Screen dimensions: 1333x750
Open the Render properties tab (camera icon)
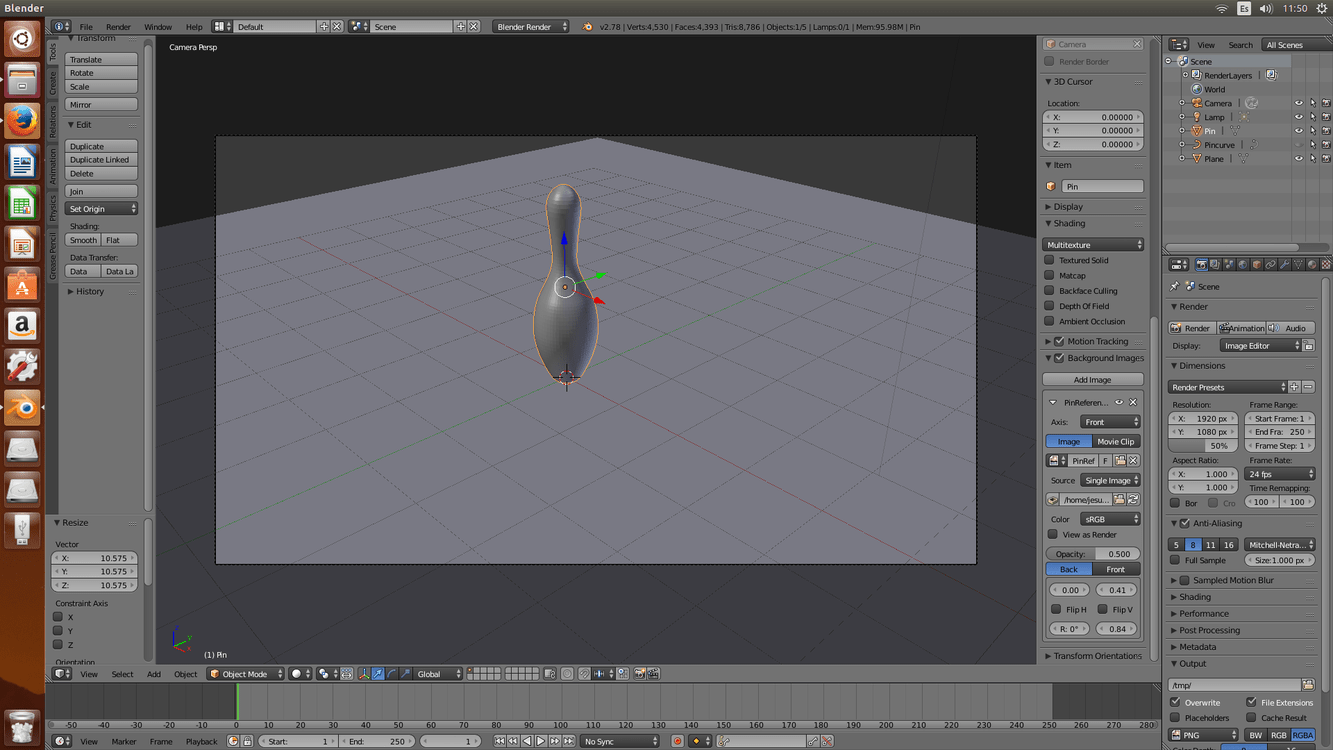pyautogui.click(x=1202, y=264)
